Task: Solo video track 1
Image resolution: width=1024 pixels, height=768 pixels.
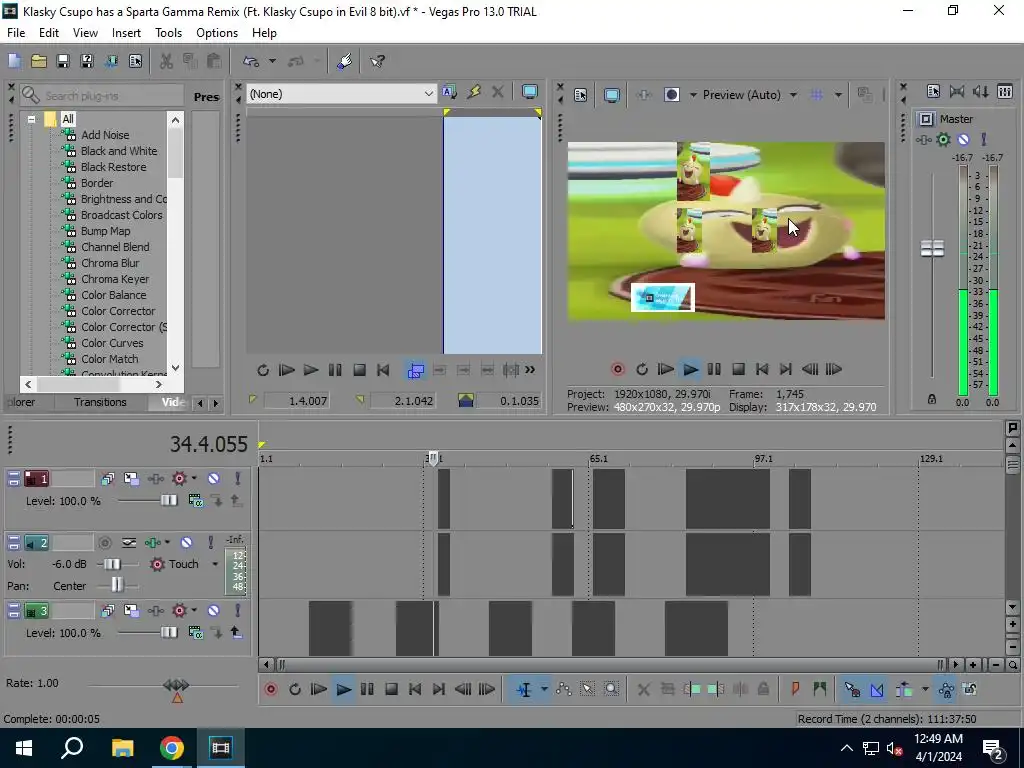Action: click(x=238, y=479)
